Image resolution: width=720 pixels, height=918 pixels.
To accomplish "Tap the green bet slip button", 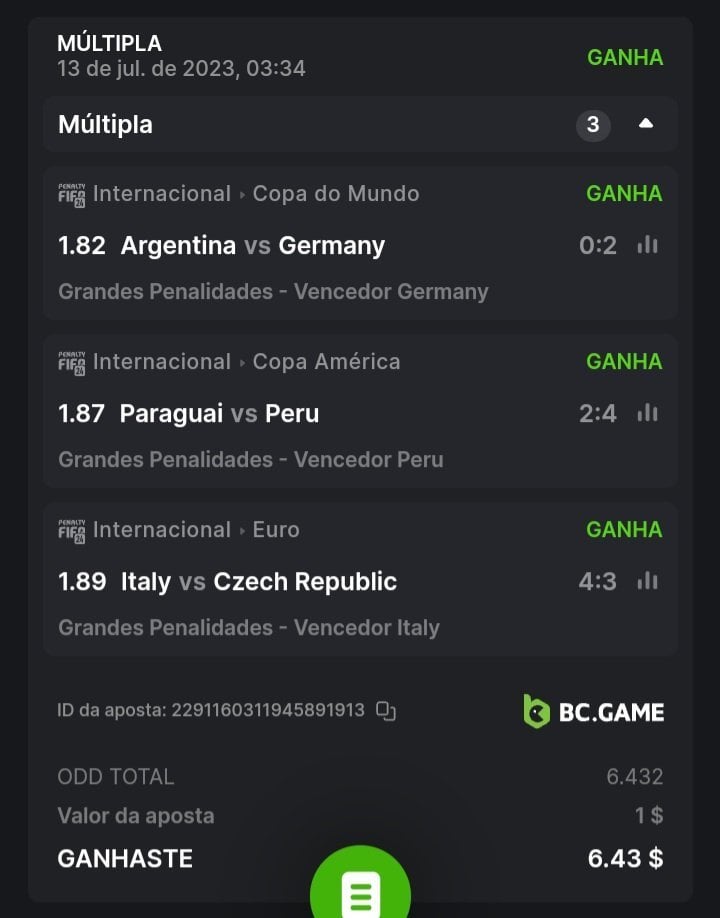I will point(360,892).
